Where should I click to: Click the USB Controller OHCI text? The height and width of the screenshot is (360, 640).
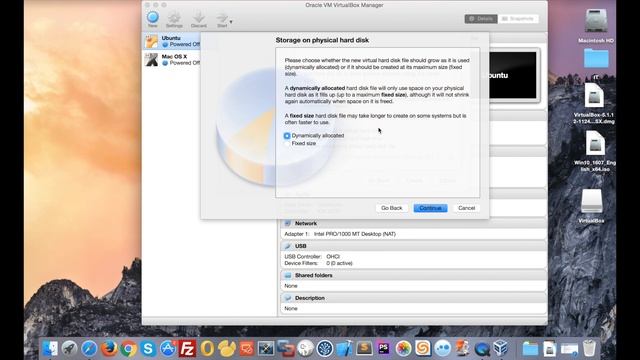pos(312,256)
